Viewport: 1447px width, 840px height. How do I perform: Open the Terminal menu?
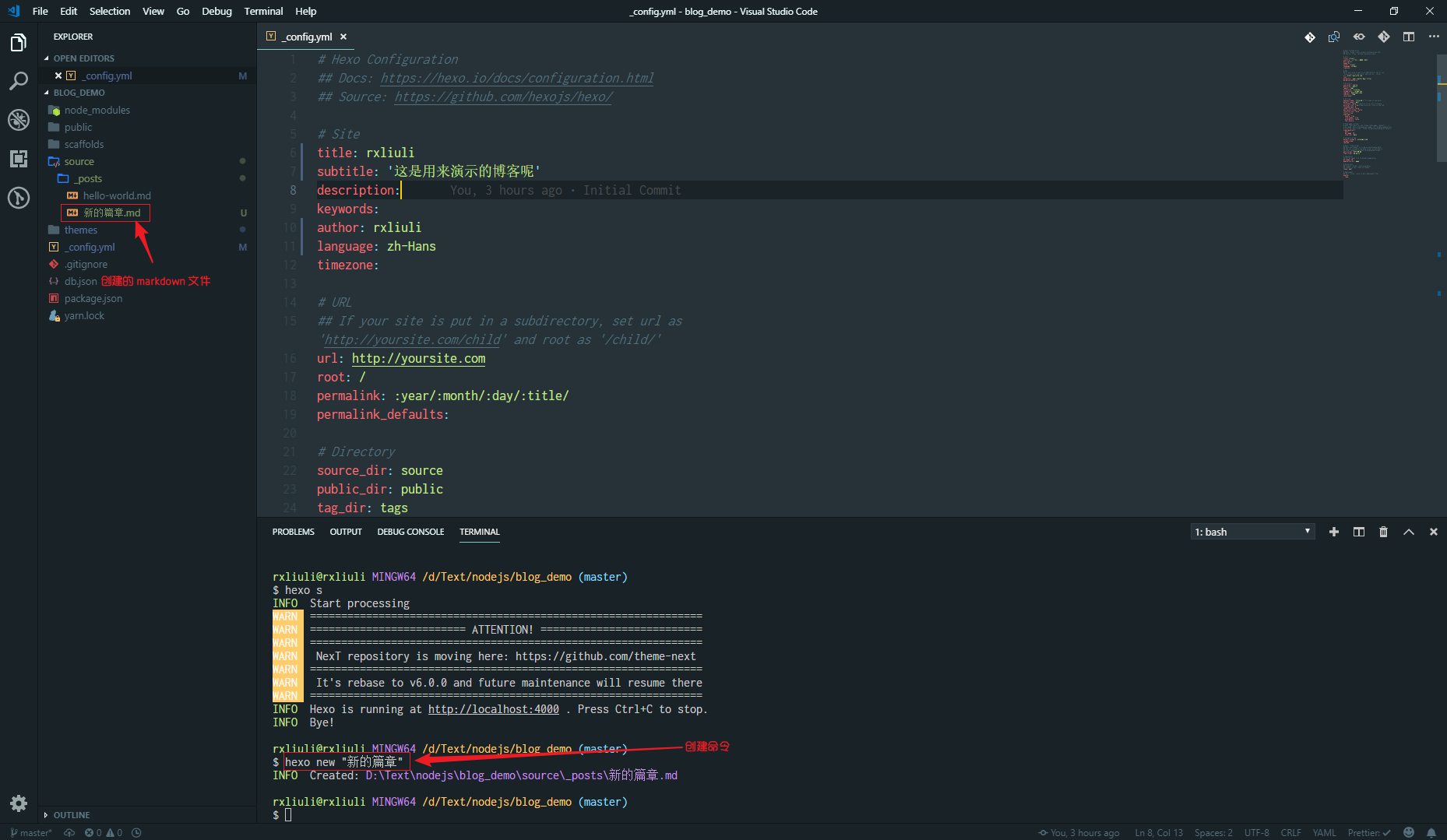263,11
